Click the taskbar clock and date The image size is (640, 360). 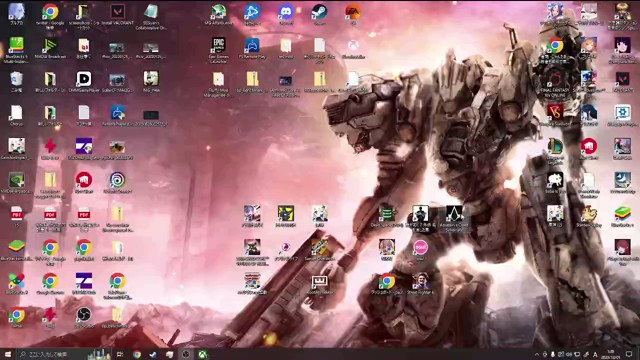click(611, 354)
